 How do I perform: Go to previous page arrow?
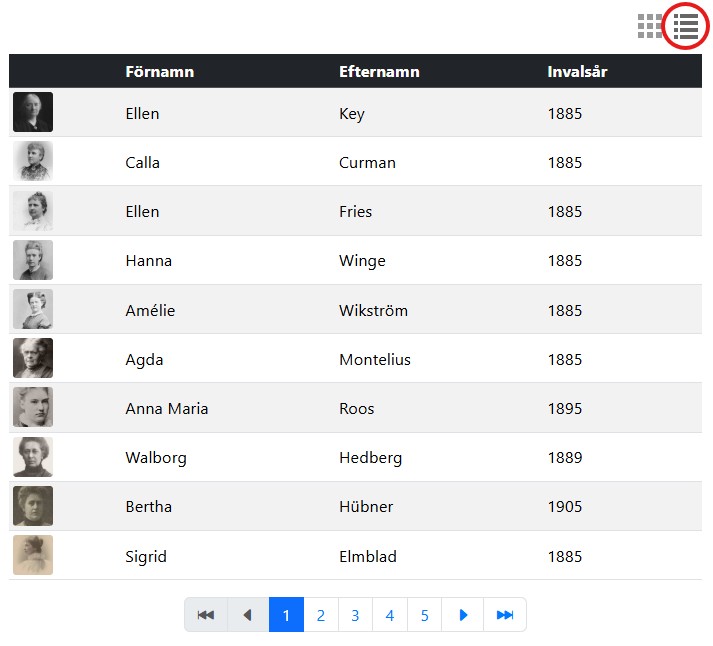tap(248, 615)
